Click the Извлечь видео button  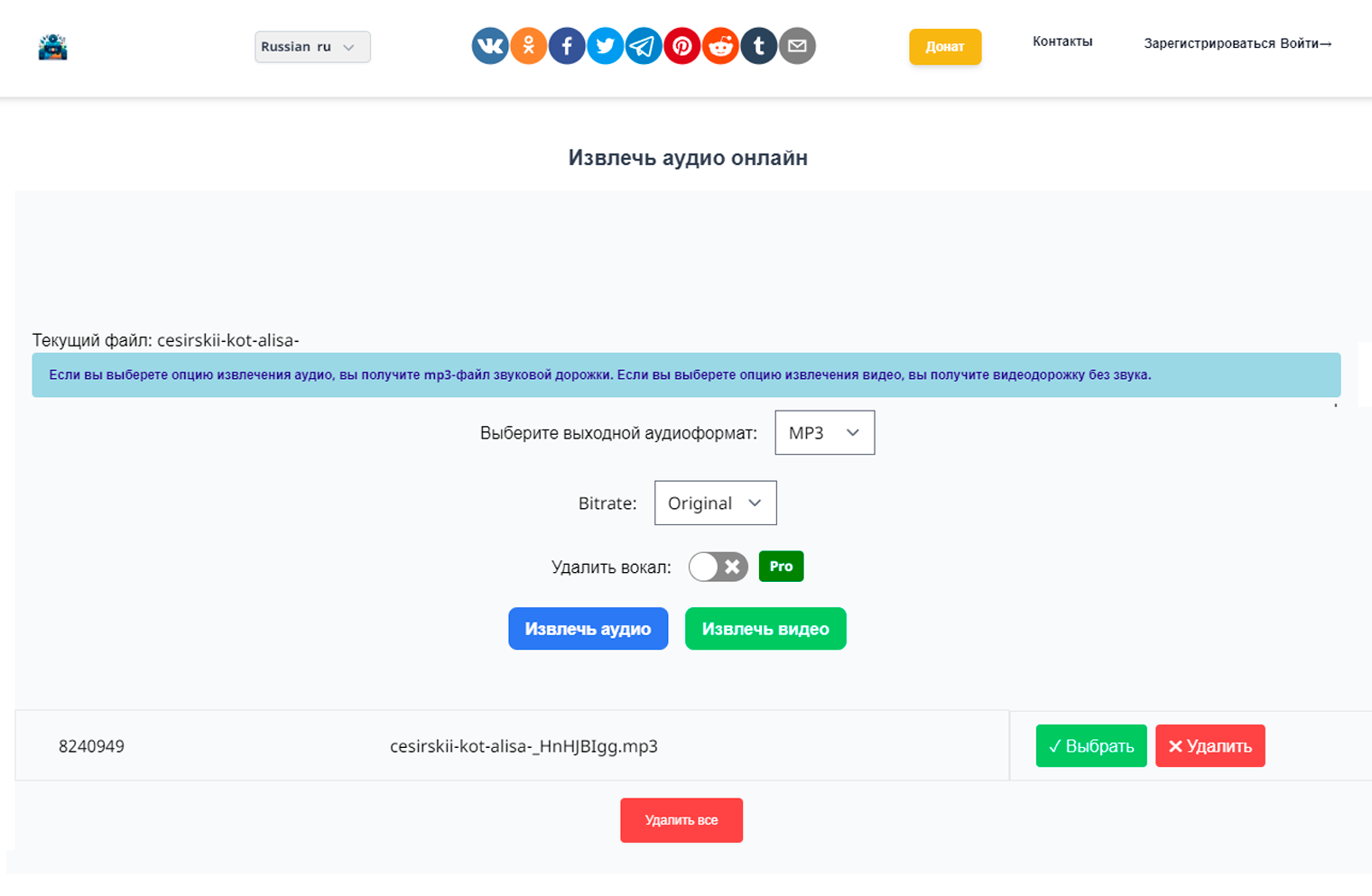click(x=765, y=629)
